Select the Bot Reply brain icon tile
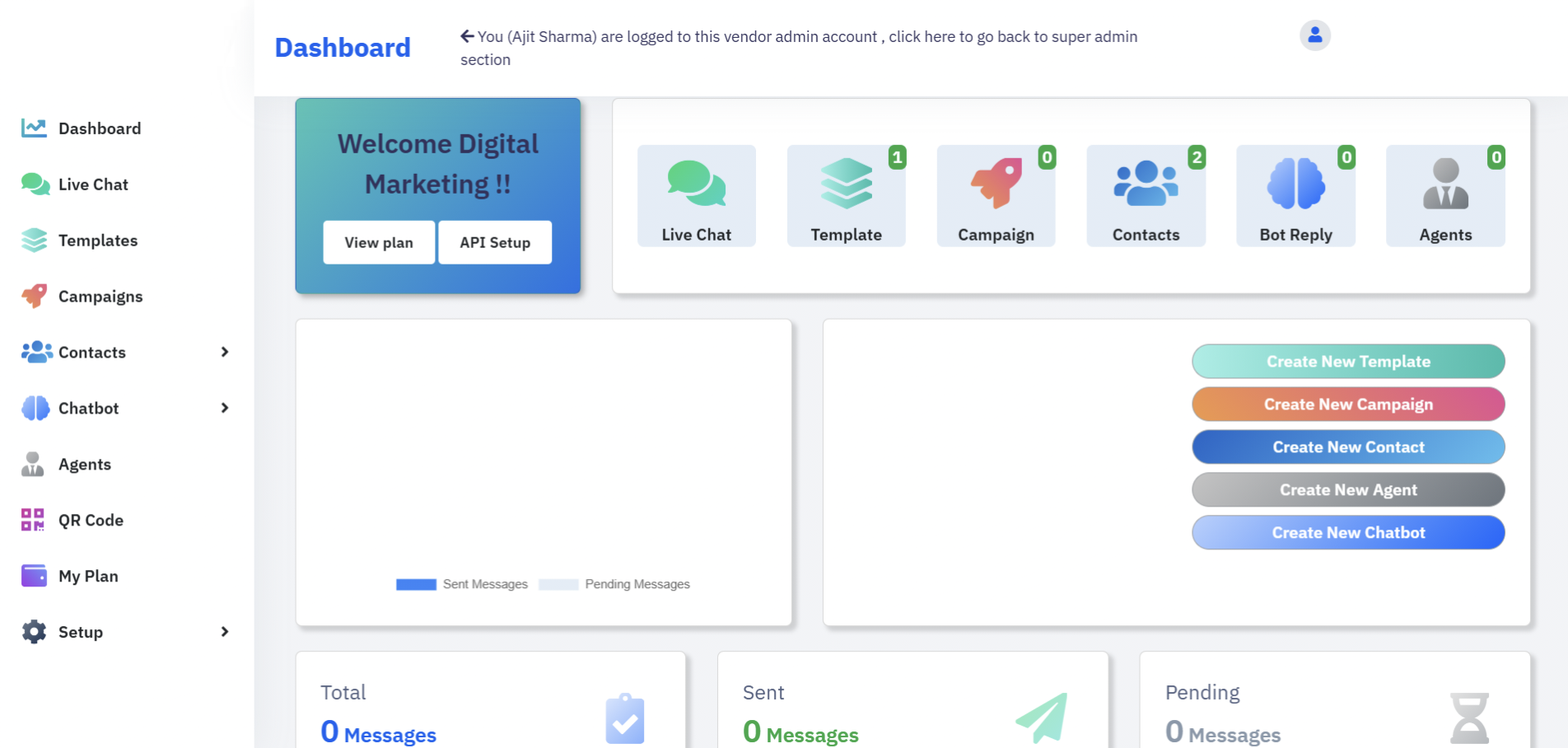The image size is (1568, 748). [1295, 196]
